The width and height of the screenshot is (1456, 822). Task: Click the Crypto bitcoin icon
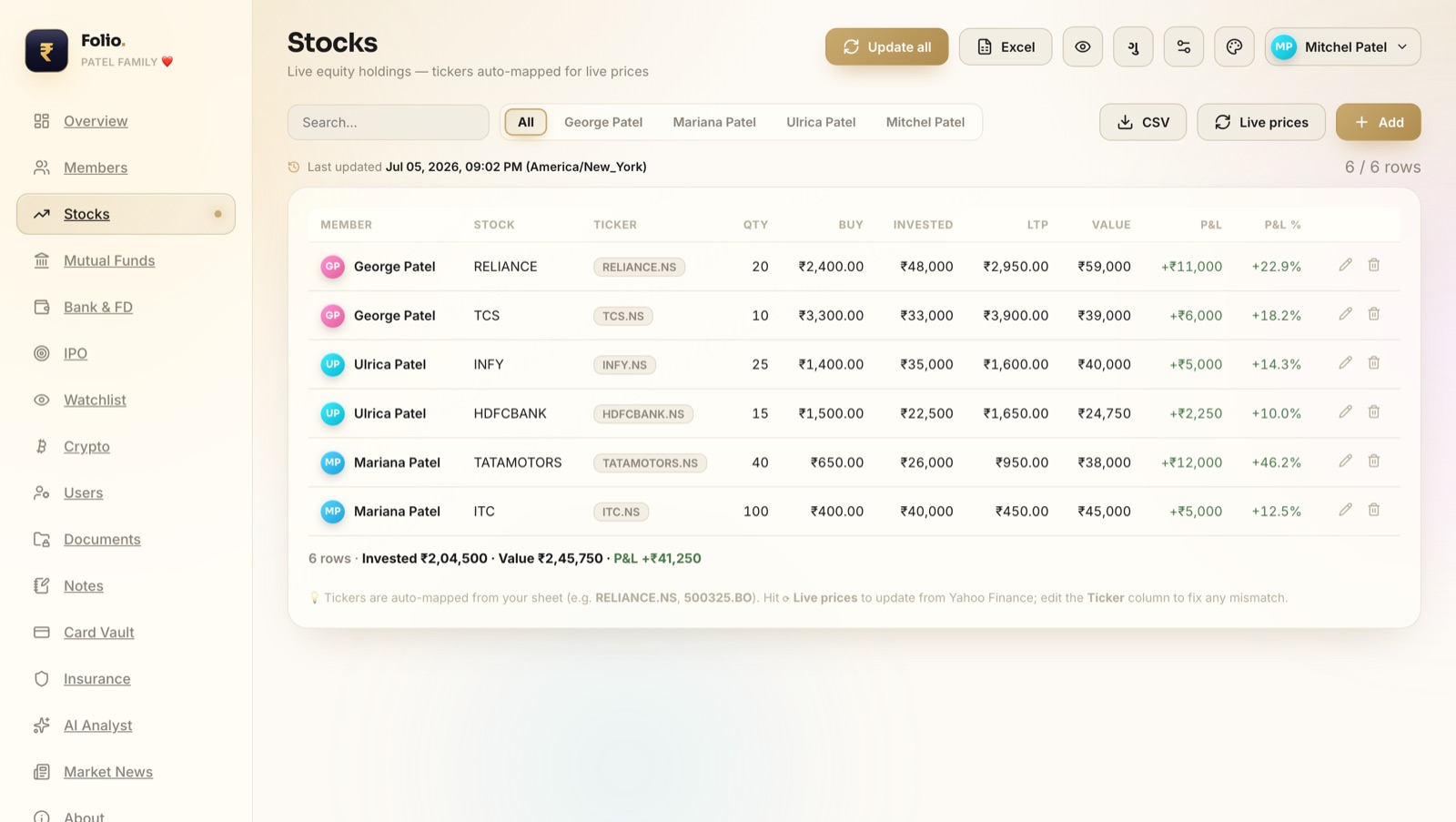pyautogui.click(x=42, y=446)
